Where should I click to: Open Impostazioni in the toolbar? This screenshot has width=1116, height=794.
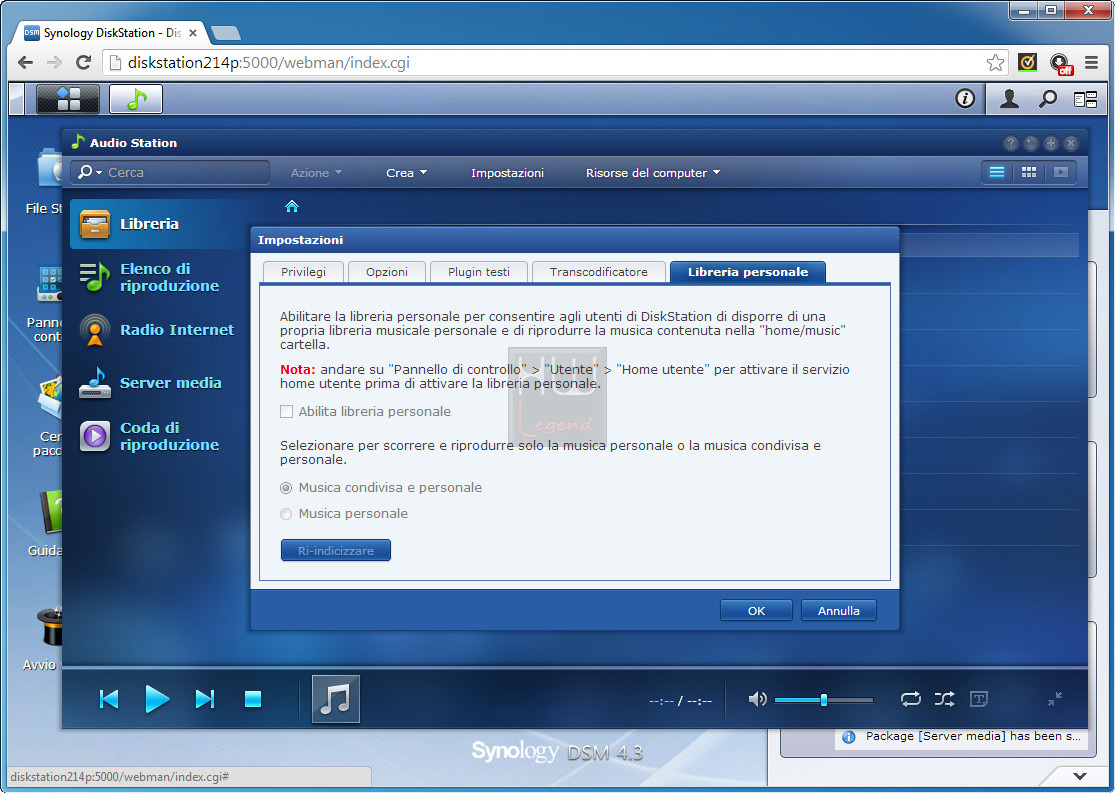pos(507,173)
